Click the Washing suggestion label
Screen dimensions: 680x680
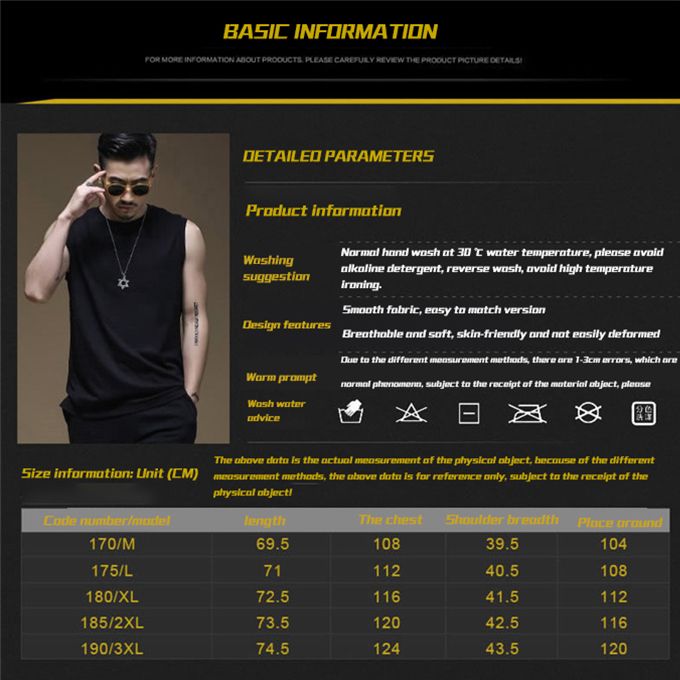(x=276, y=268)
